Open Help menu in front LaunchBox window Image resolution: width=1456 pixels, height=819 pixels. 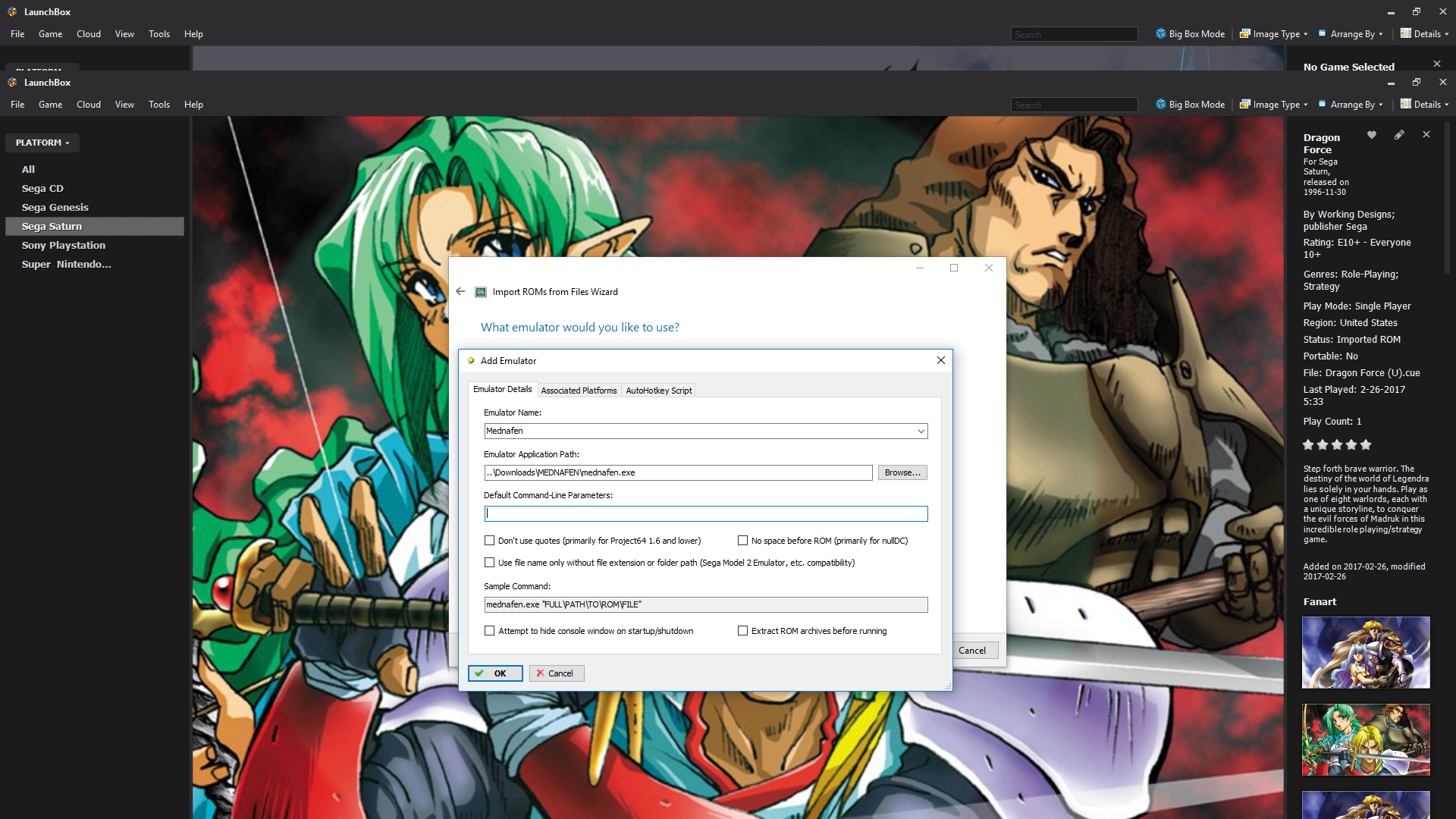[193, 105]
